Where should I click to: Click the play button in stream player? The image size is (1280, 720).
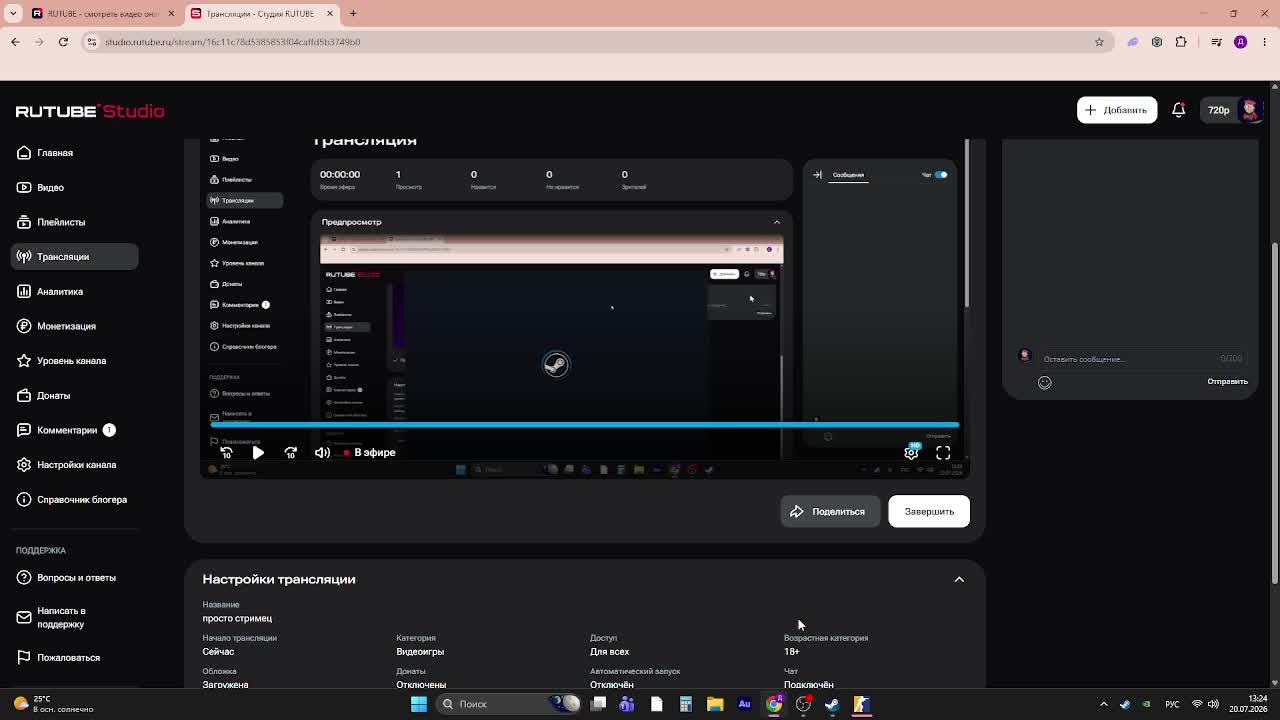click(258, 453)
